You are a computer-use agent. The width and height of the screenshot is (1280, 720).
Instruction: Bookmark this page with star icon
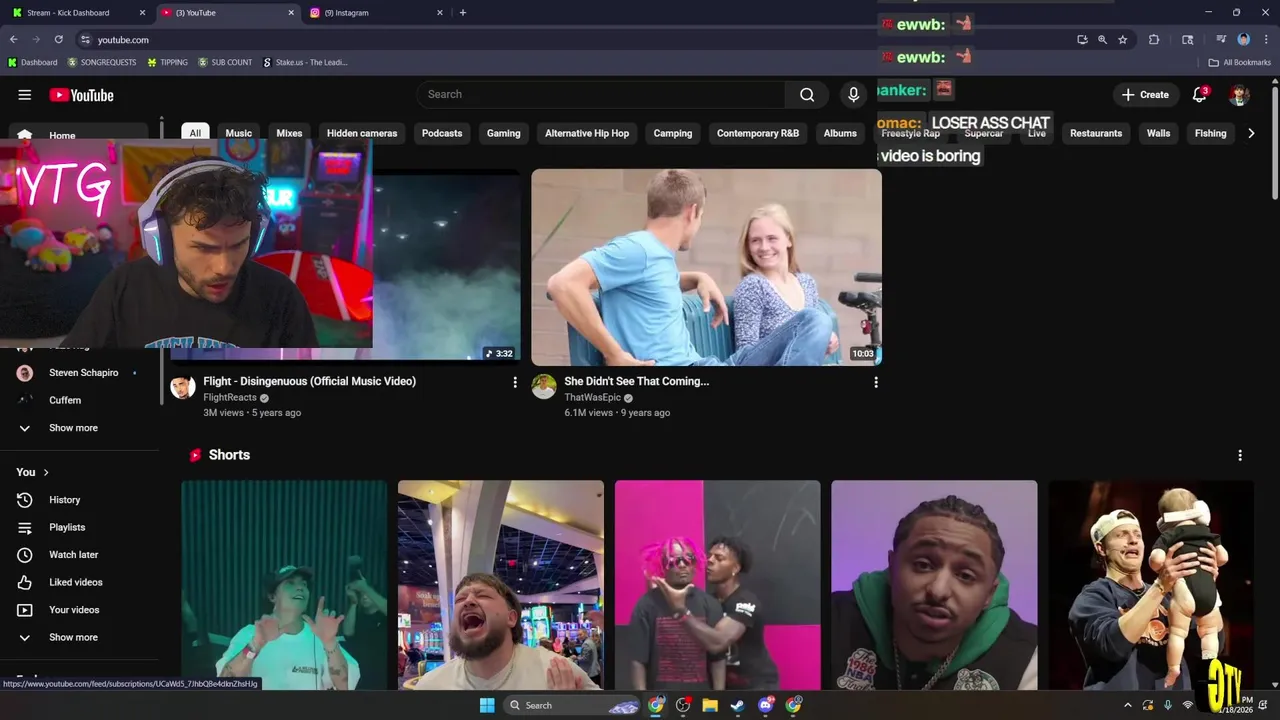click(1123, 39)
